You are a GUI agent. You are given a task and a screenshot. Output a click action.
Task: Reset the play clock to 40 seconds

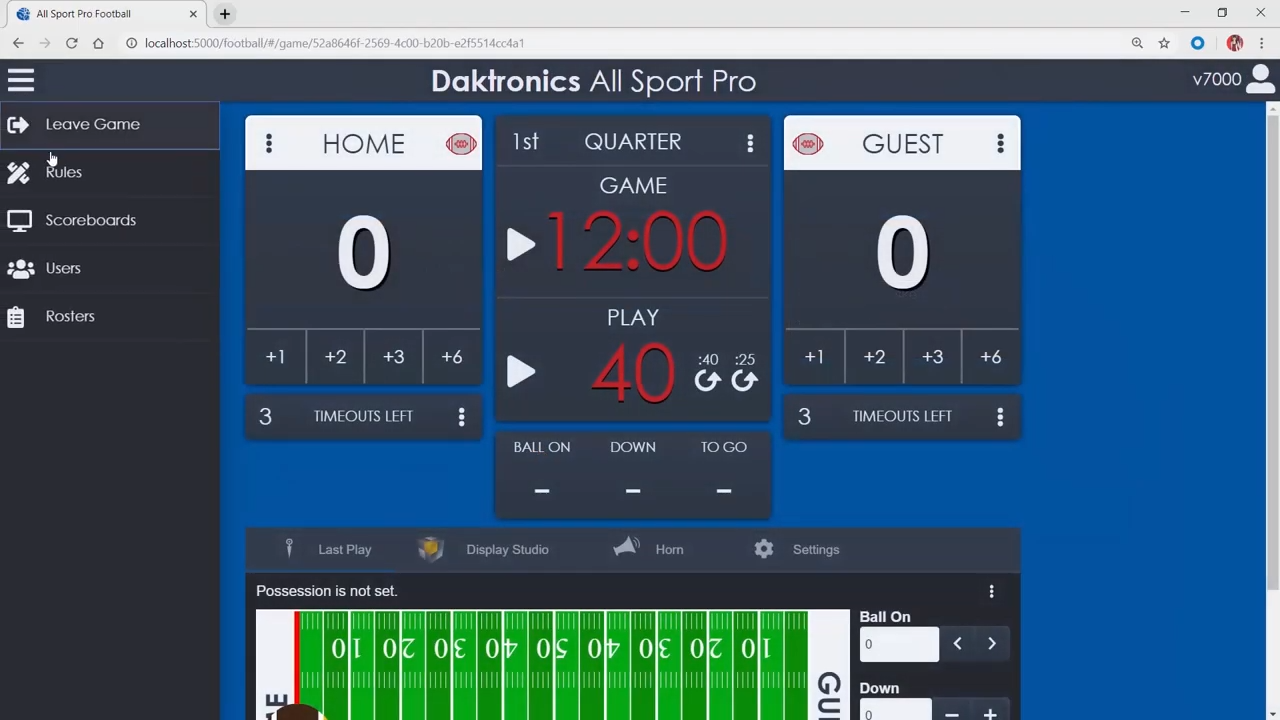pos(708,379)
